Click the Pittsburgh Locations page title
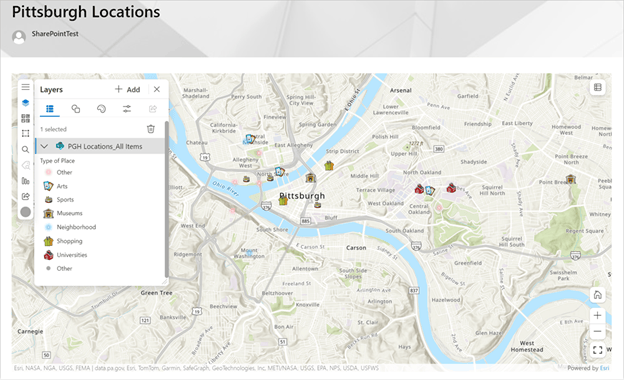 86,12
